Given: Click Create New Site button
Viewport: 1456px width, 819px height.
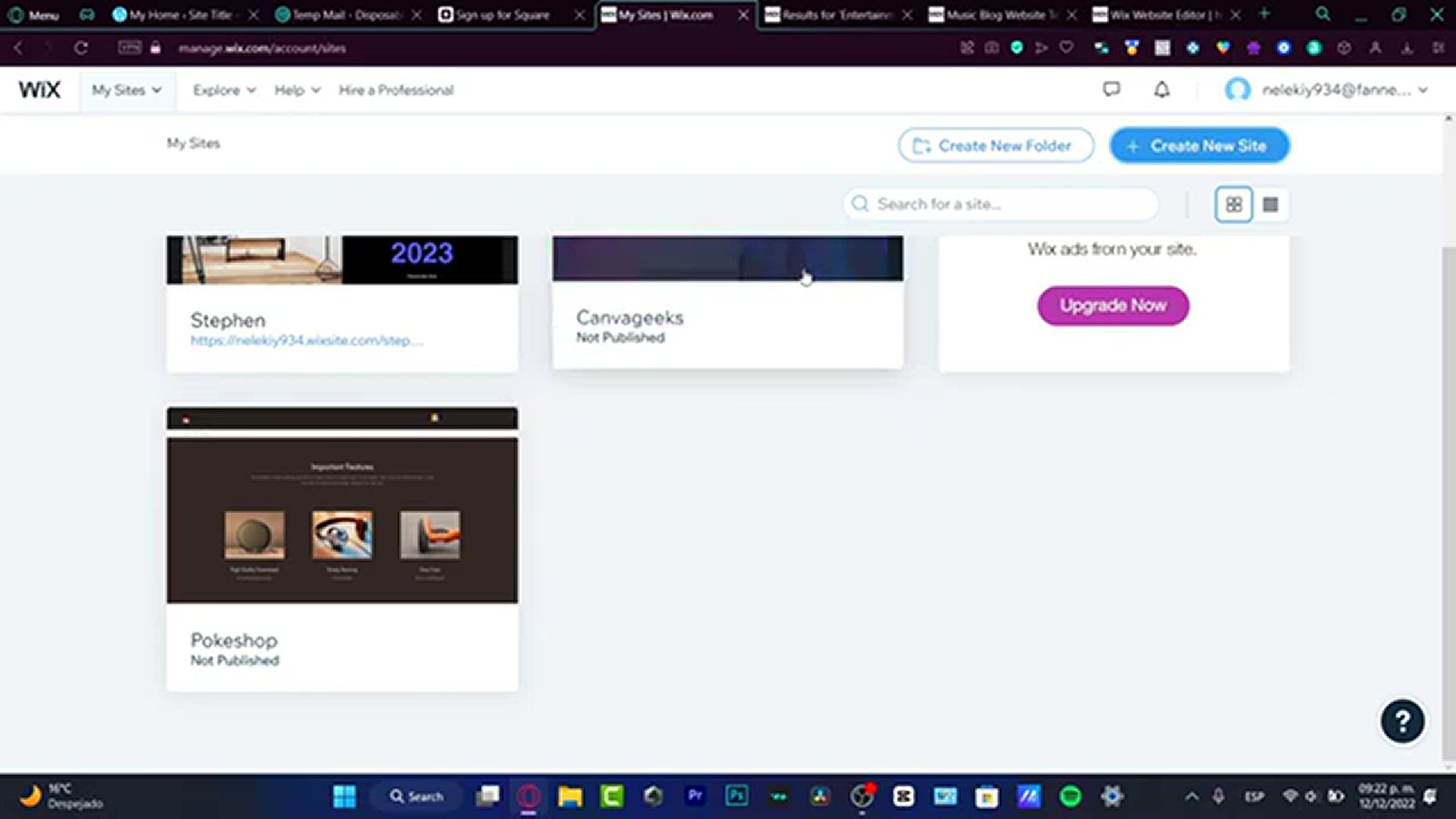Looking at the screenshot, I should pyautogui.click(x=1199, y=146).
